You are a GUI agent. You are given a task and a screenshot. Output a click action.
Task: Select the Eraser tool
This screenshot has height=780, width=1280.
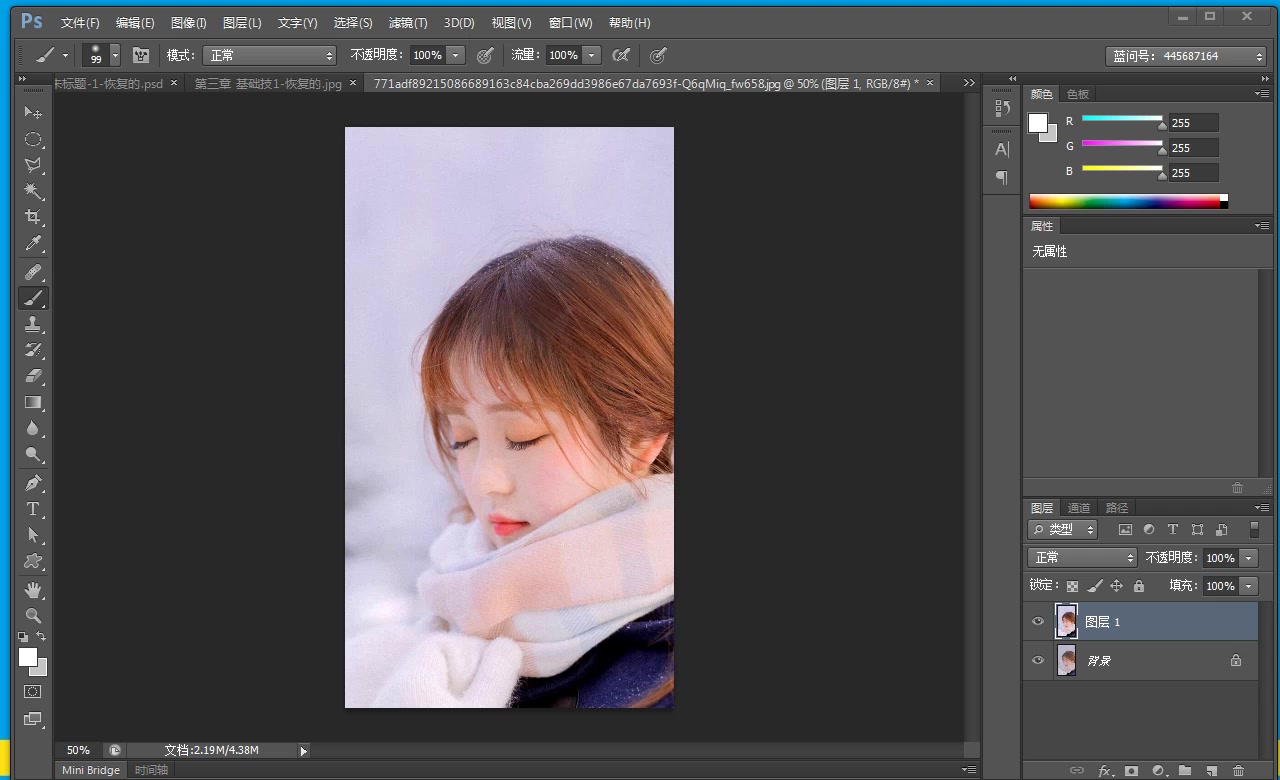click(33, 376)
